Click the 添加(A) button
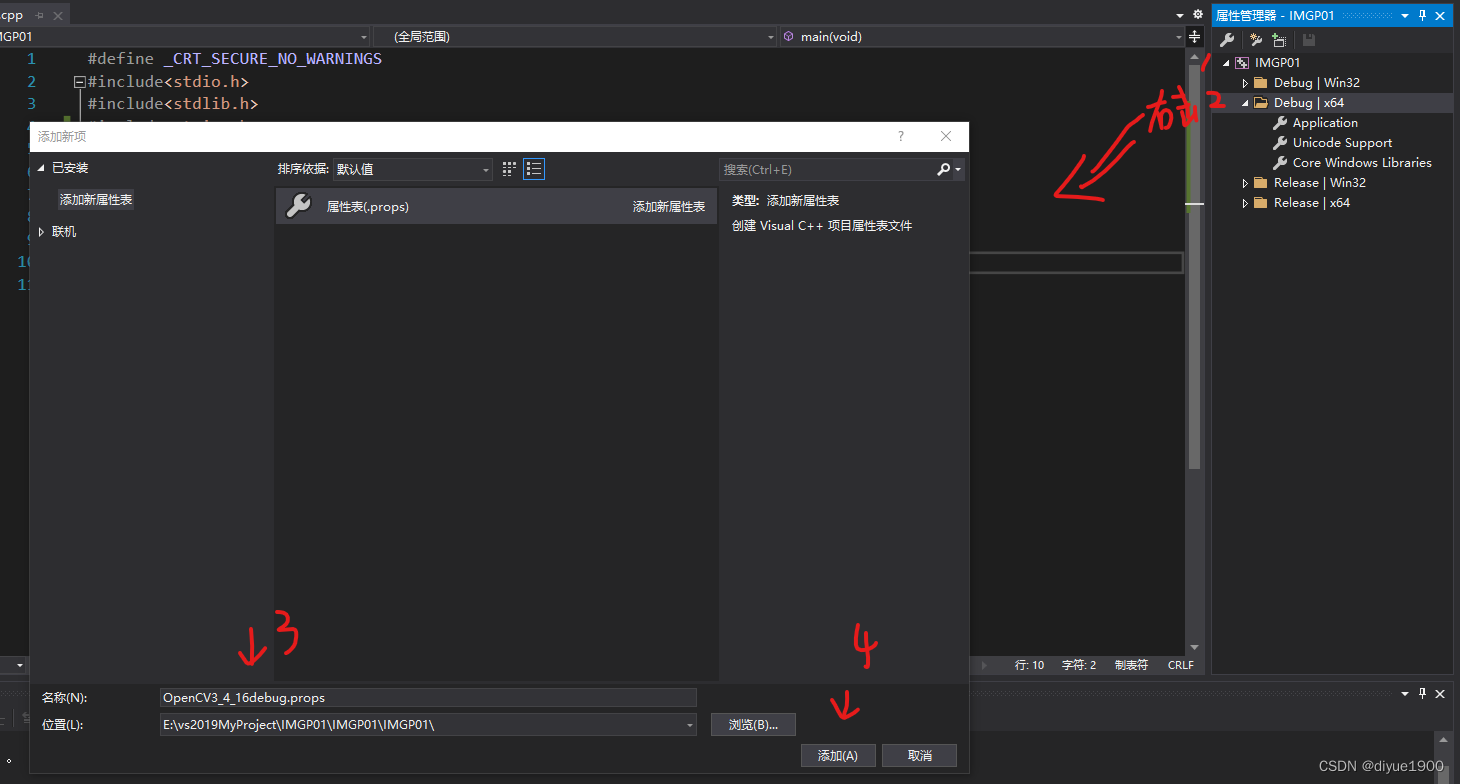The height and width of the screenshot is (784, 1460). [x=838, y=756]
